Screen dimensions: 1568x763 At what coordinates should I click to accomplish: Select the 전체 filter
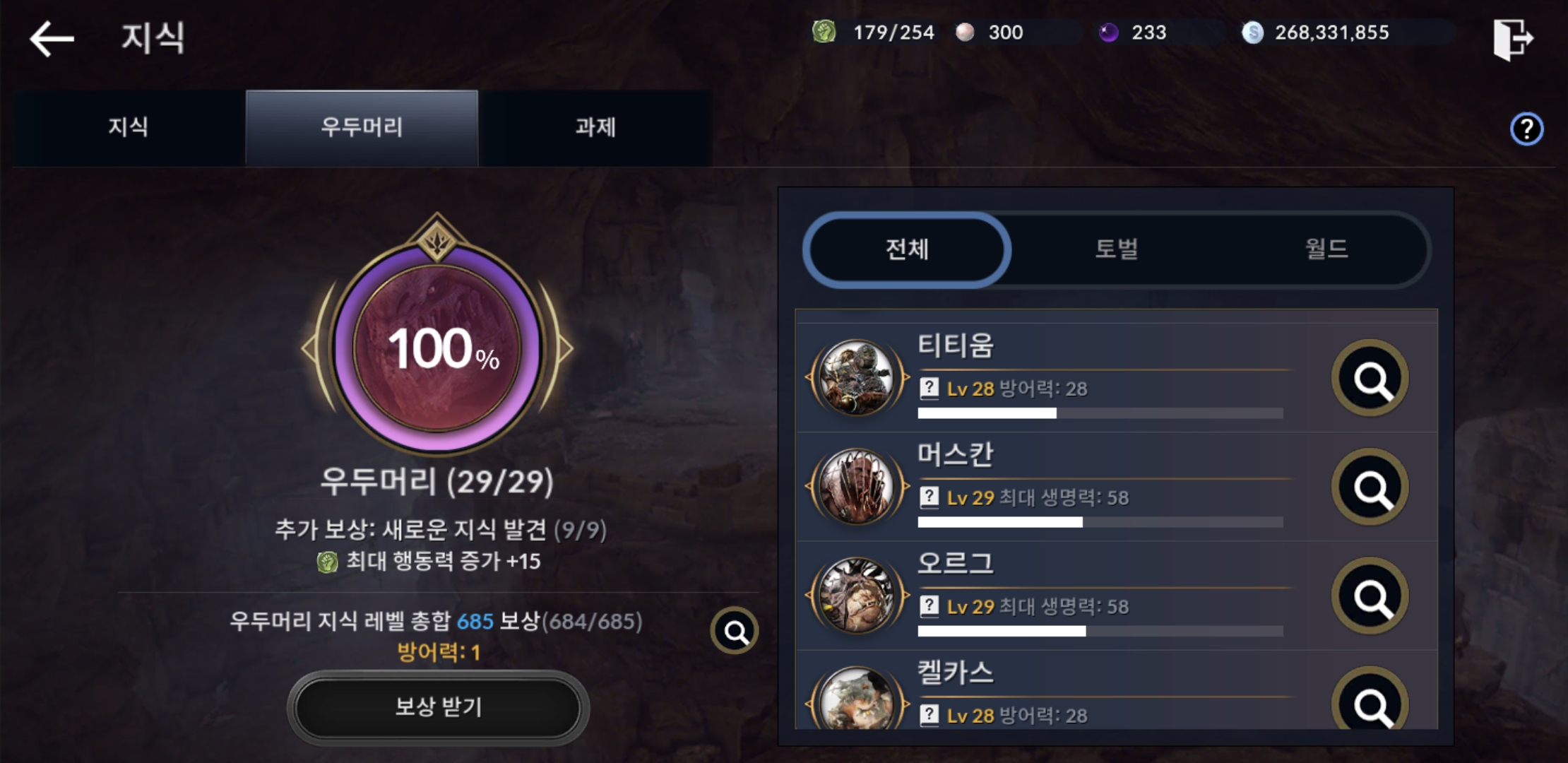click(907, 249)
